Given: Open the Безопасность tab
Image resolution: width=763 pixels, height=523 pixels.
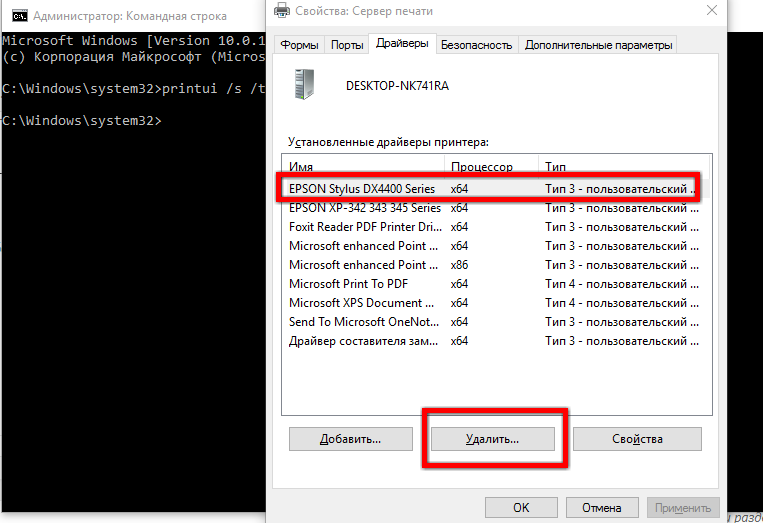Looking at the screenshot, I should (x=476, y=45).
